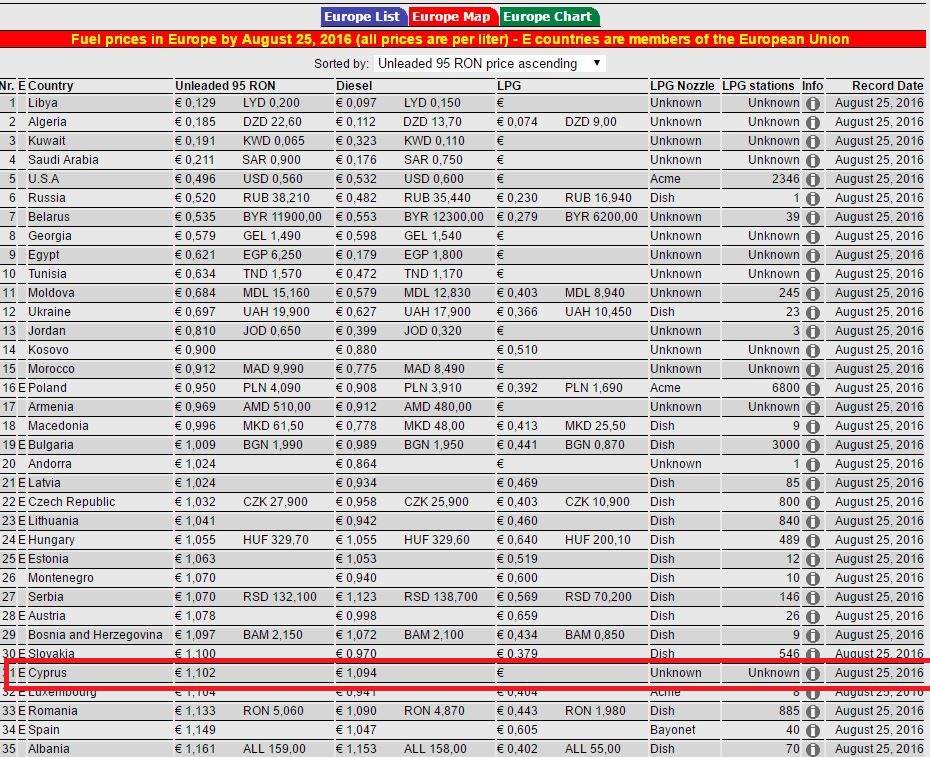Select the 'Bosnia and Herzegovina' country cell
Image resolution: width=930 pixels, height=757 pixels.
(x=95, y=634)
